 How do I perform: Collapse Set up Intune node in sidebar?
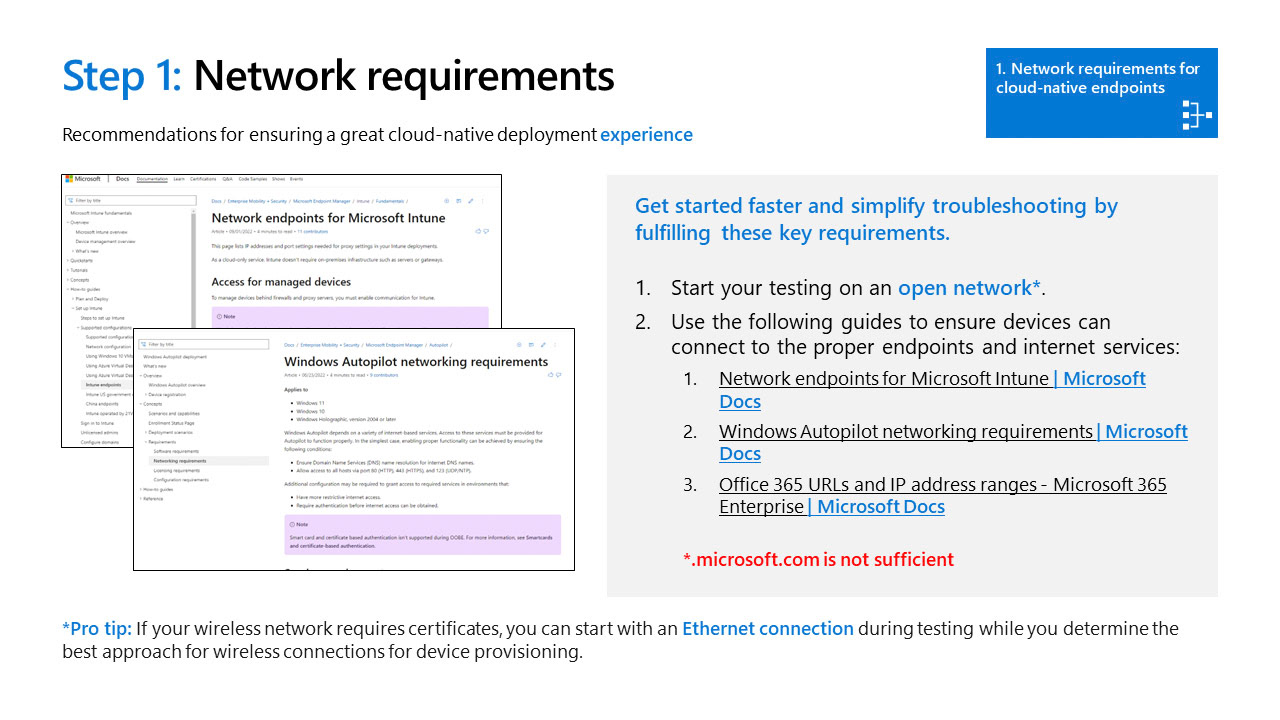[x=87, y=308]
